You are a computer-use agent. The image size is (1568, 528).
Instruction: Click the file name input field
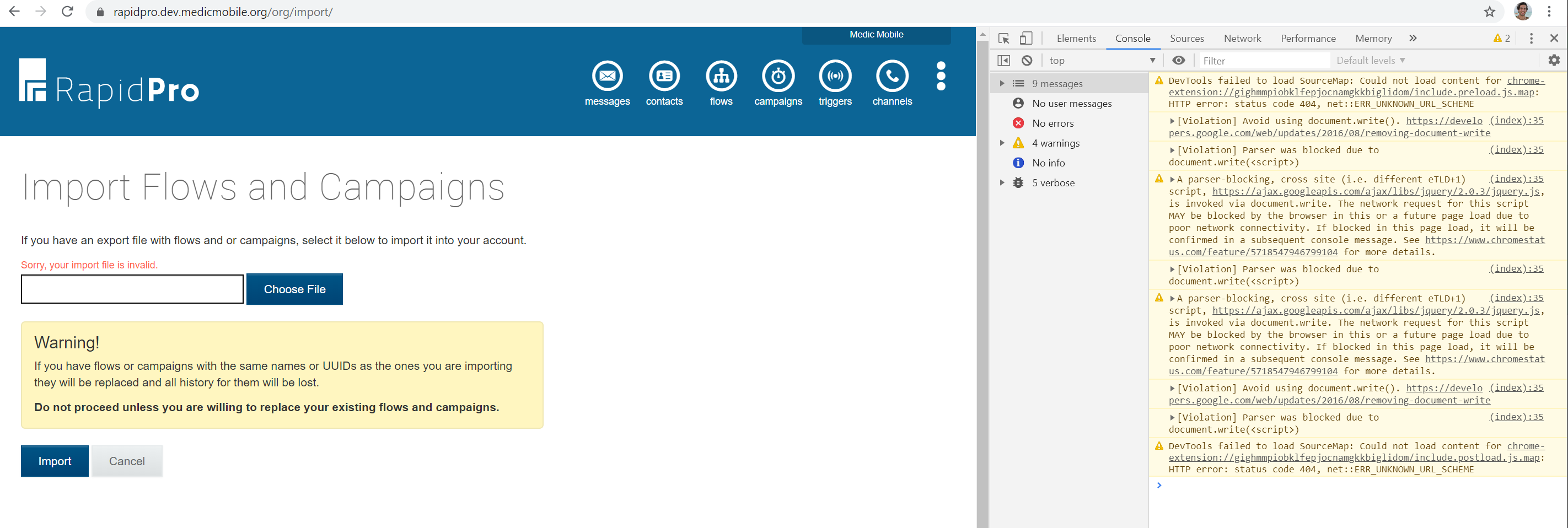(x=131, y=289)
